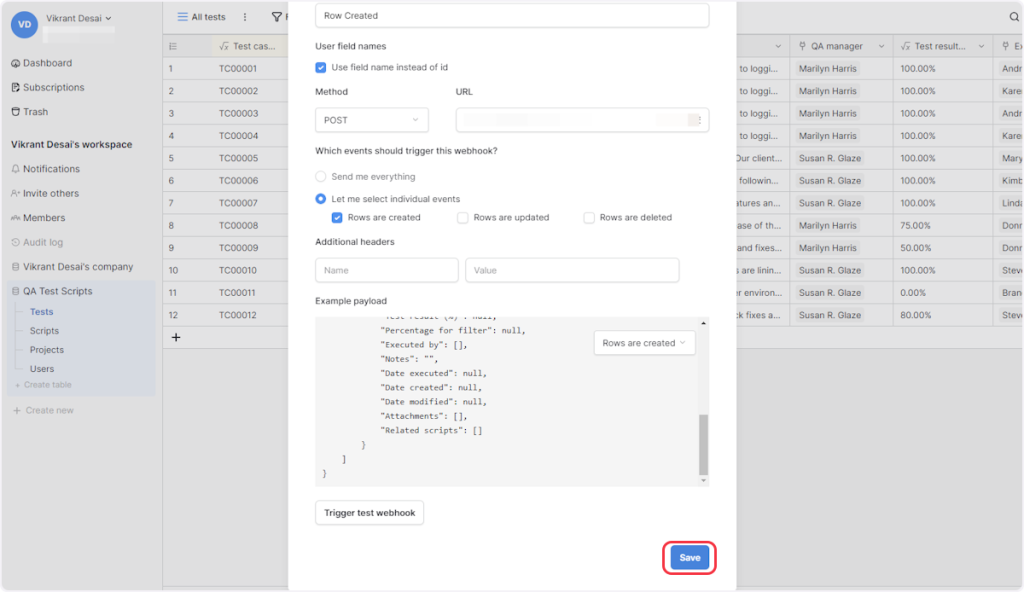Enable the Rows are deleted checkbox
1024x592 pixels.
click(589, 217)
